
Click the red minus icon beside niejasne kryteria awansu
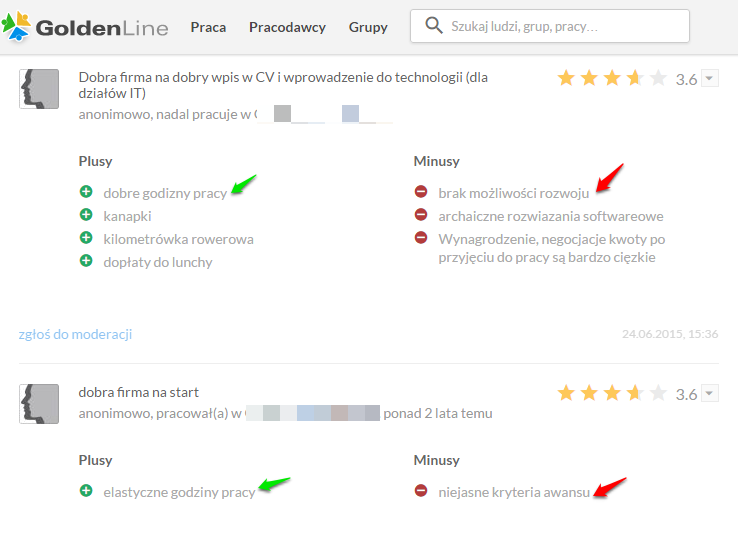click(x=421, y=491)
